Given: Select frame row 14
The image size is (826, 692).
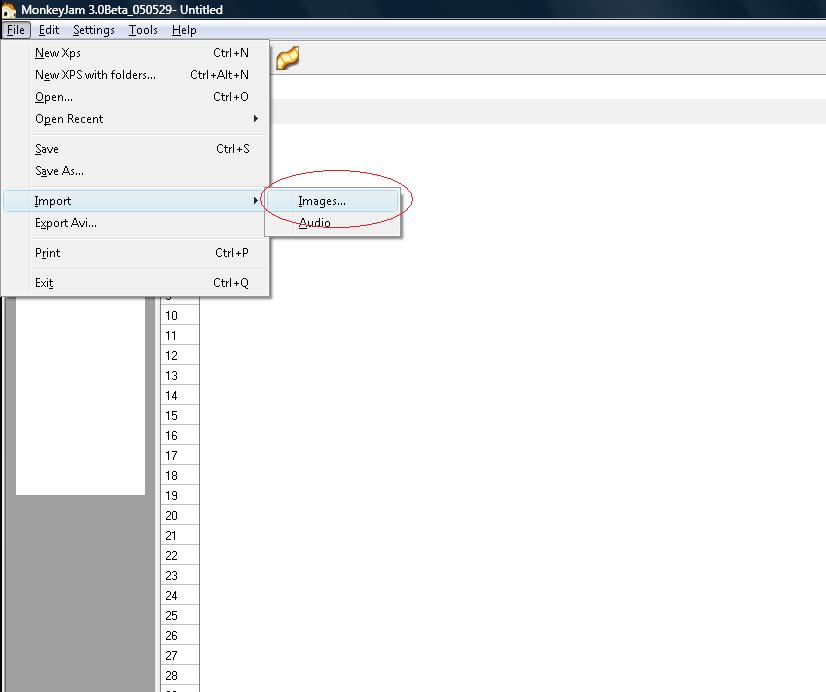Looking at the screenshot, I should [180, 396].
